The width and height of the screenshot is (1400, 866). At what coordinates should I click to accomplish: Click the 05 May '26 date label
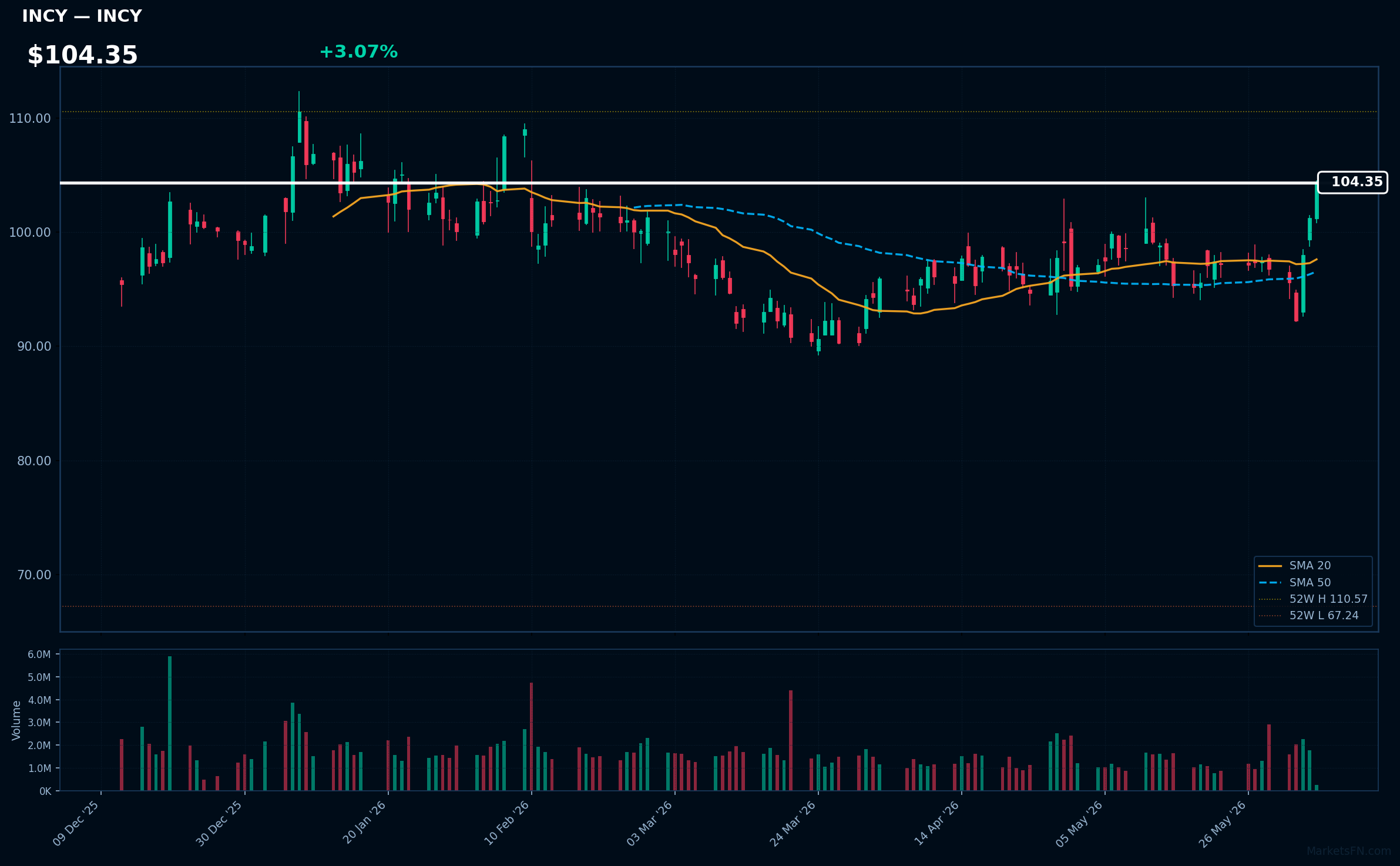click(x=1079, y=824)
